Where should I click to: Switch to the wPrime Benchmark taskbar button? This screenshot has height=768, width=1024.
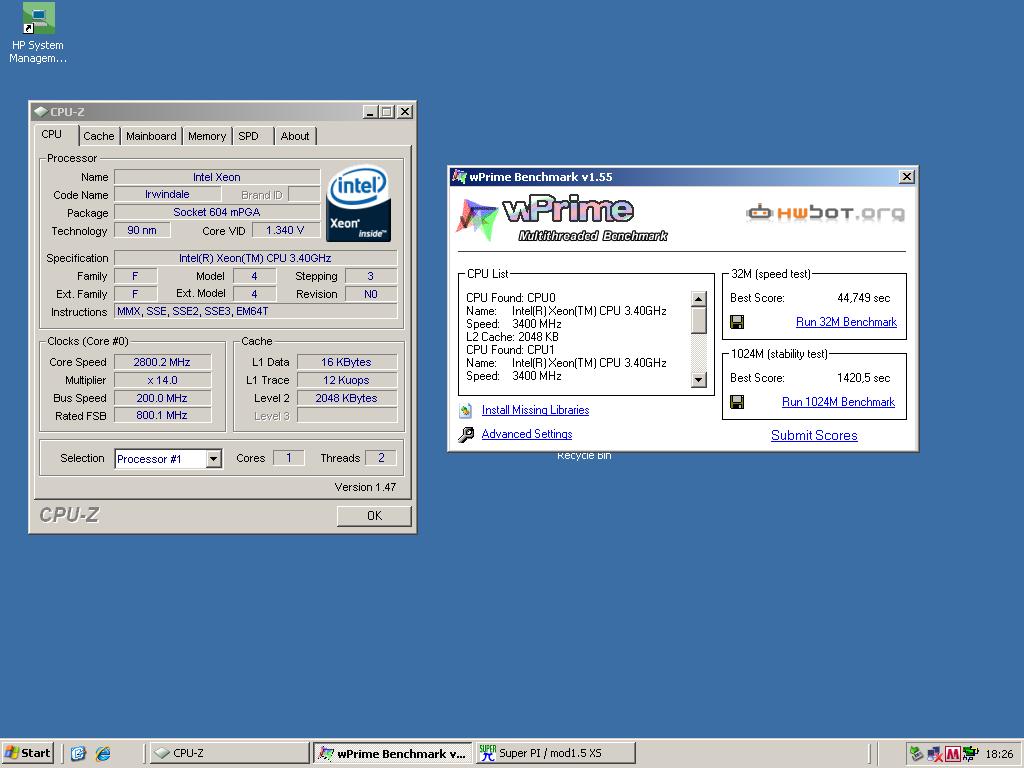click(x=392, y=753)
